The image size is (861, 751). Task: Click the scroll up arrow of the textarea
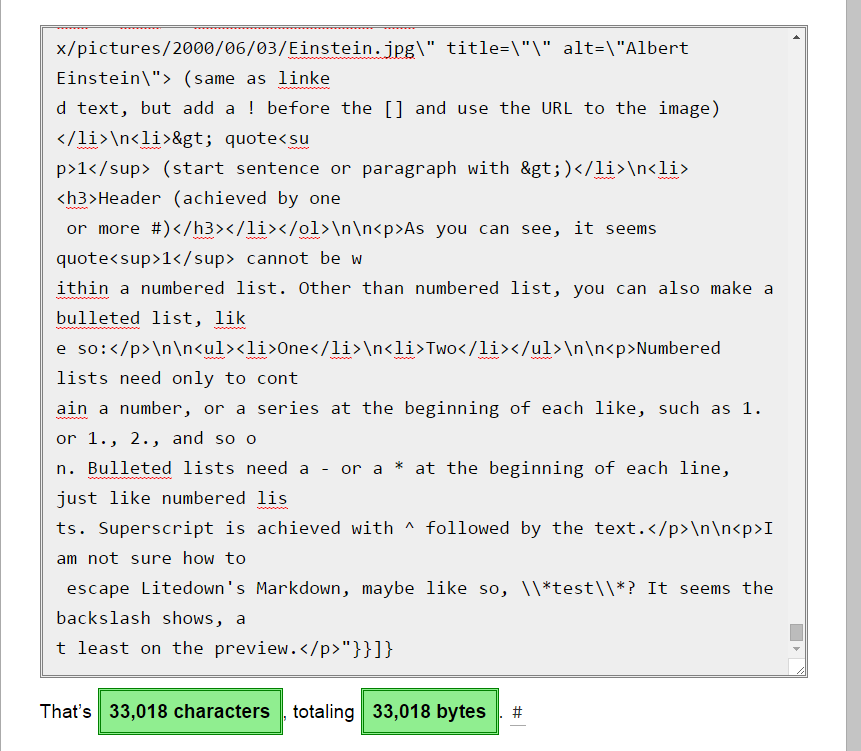coord(796,38)
